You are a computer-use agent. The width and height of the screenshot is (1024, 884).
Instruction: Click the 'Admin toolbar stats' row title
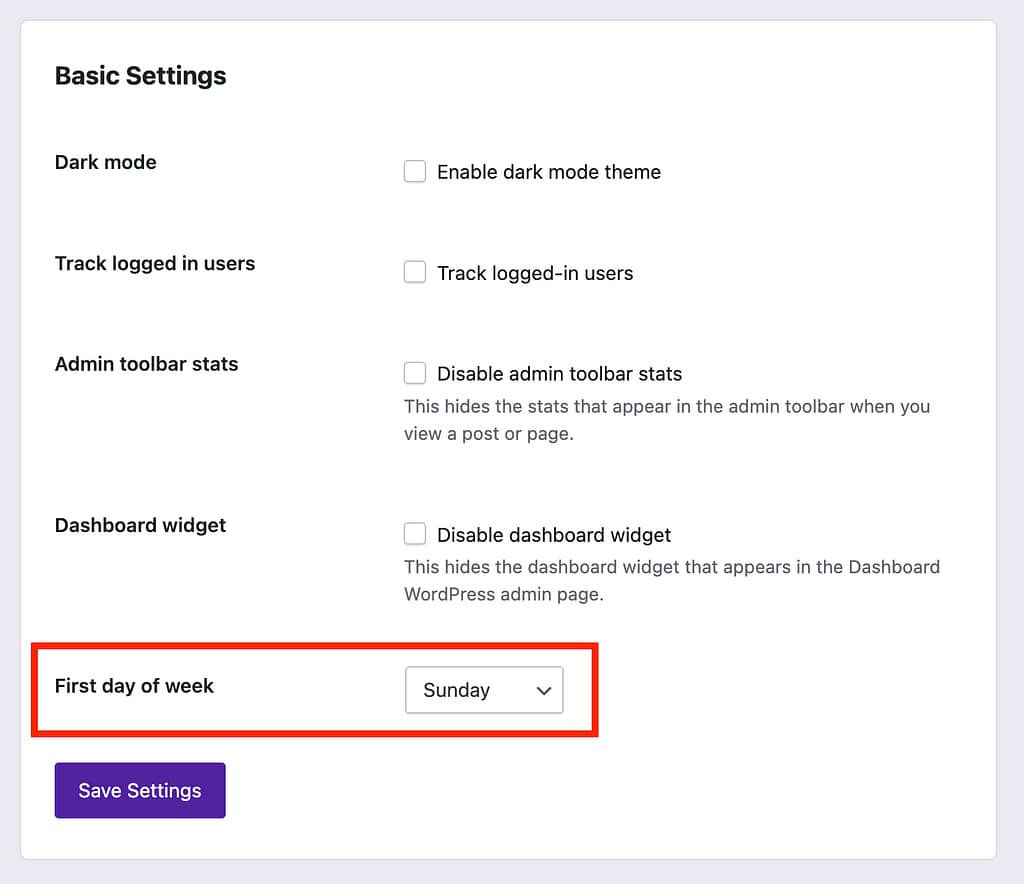coord(146,364)
